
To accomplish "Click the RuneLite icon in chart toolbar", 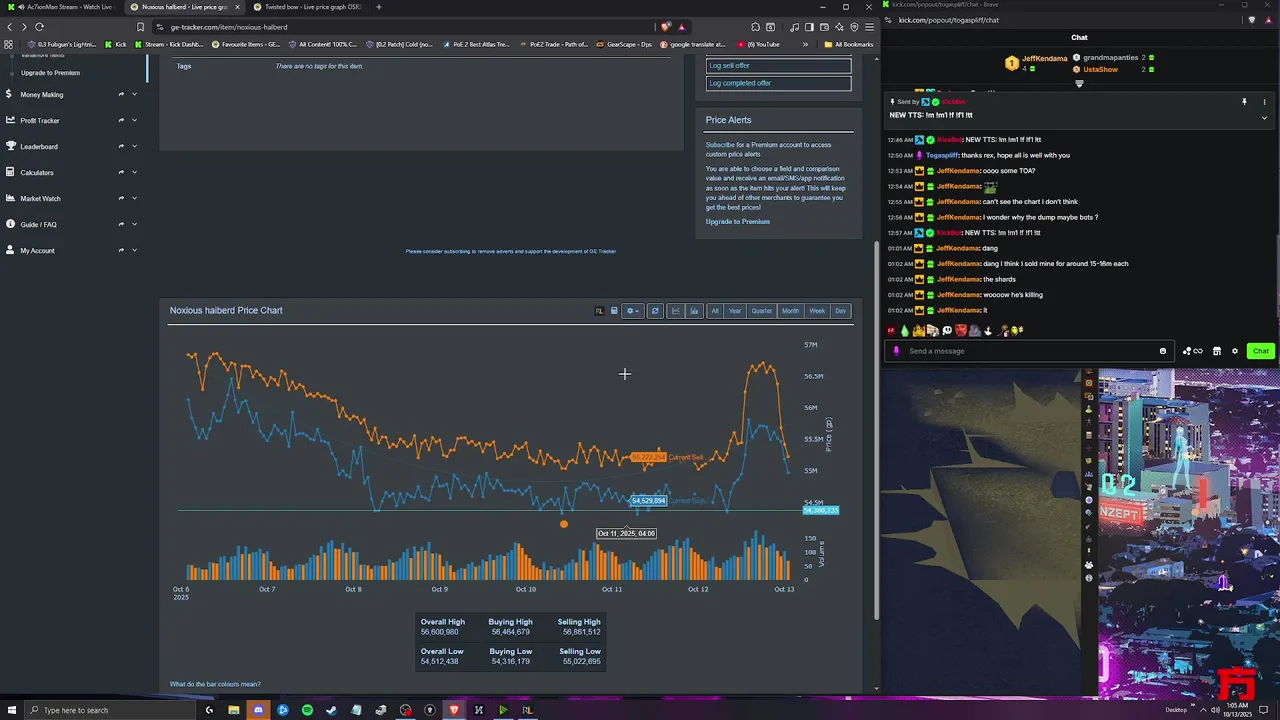I will [x=599, y=311].
